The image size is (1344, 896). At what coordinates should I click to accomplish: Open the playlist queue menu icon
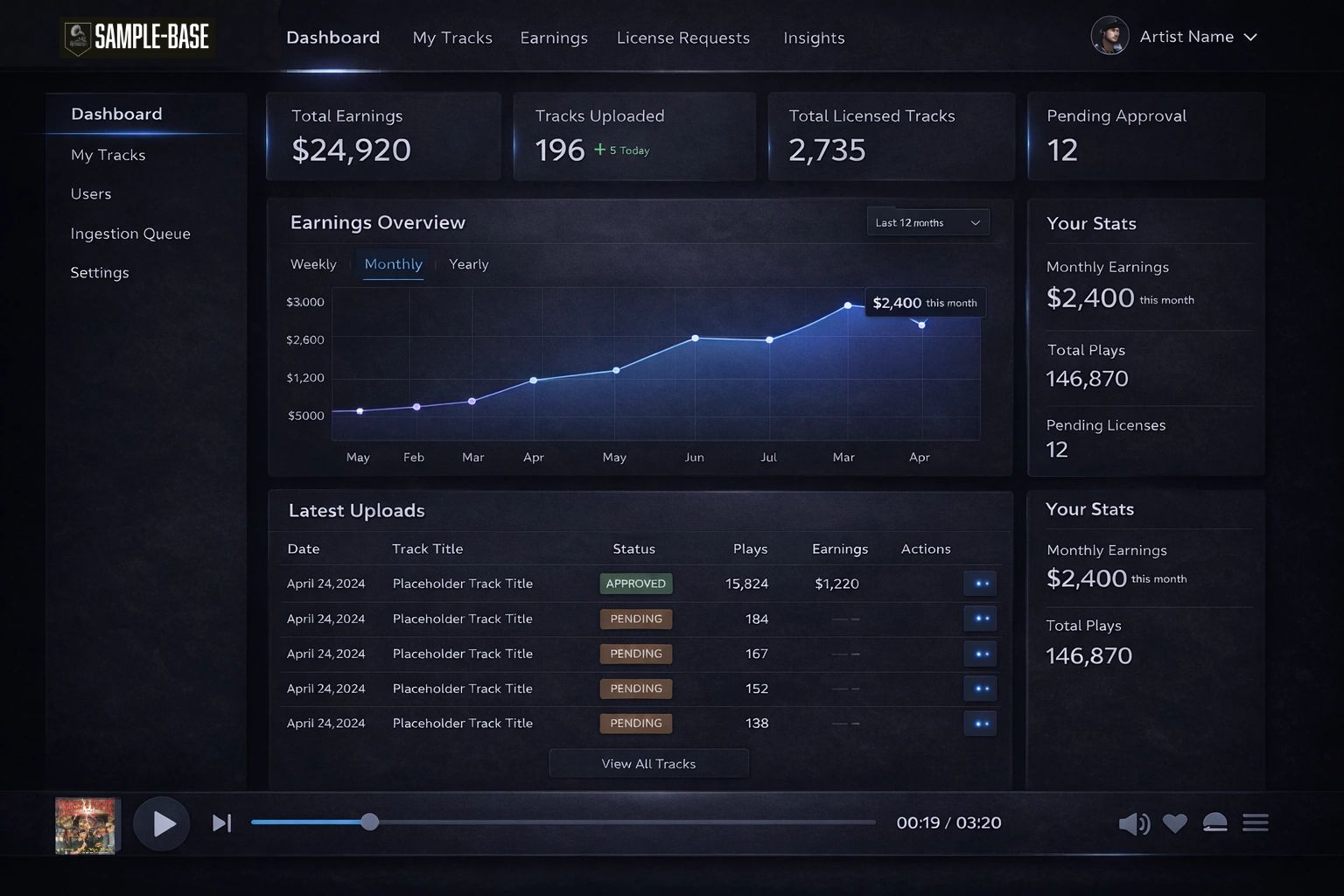1255,822
